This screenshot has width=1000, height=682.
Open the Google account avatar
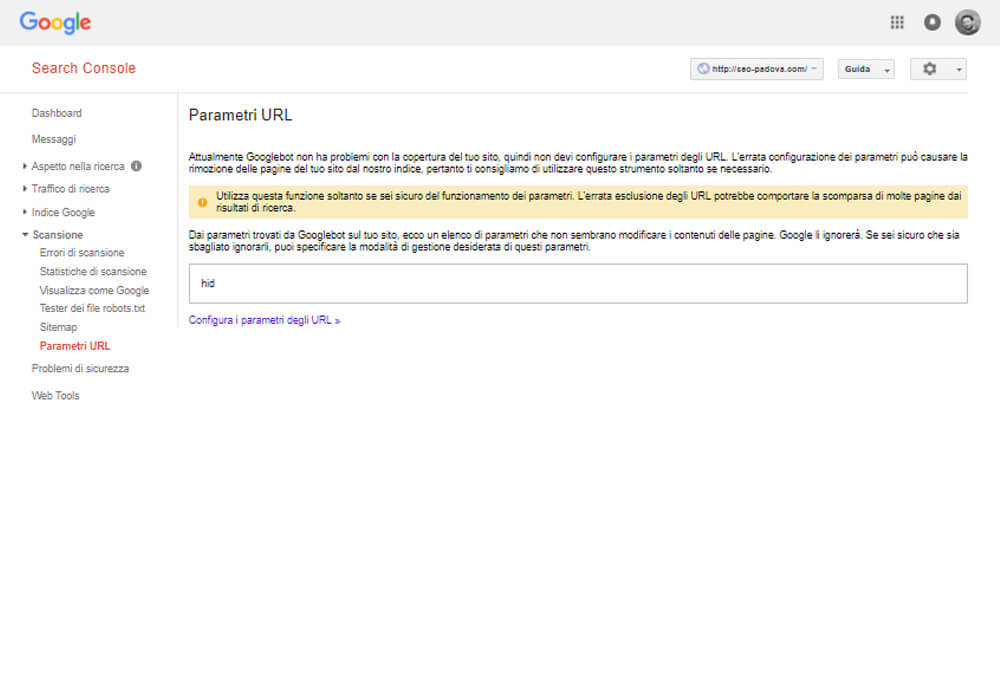(967, 23)
